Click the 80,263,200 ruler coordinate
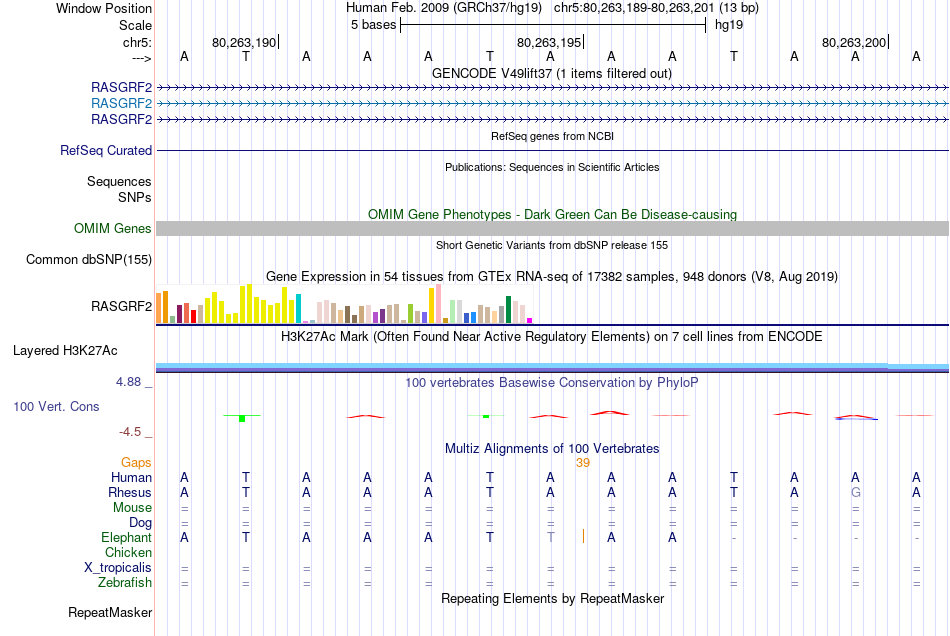Viewport: 950px width, 636px height. pos(854,42)
